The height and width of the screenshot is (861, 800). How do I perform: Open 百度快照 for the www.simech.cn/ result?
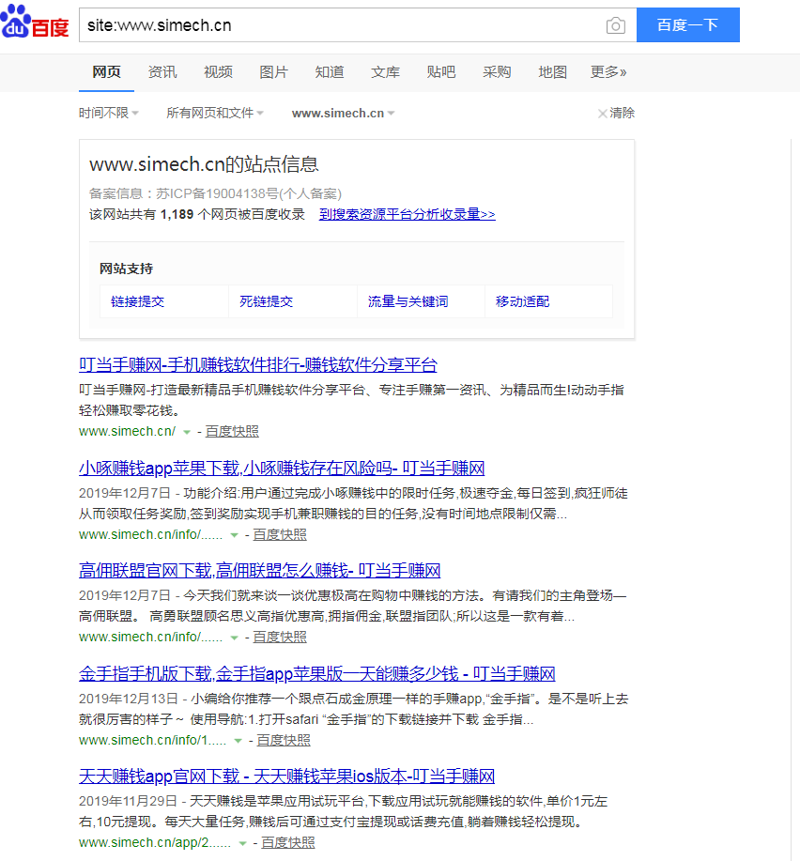click(232, 432)
